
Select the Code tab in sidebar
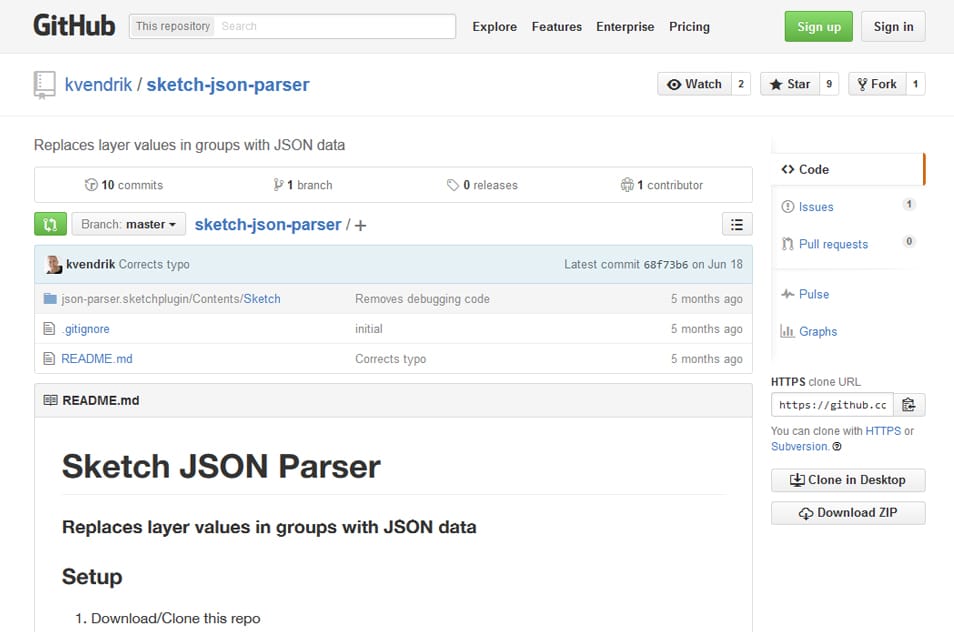pos(848,170)
